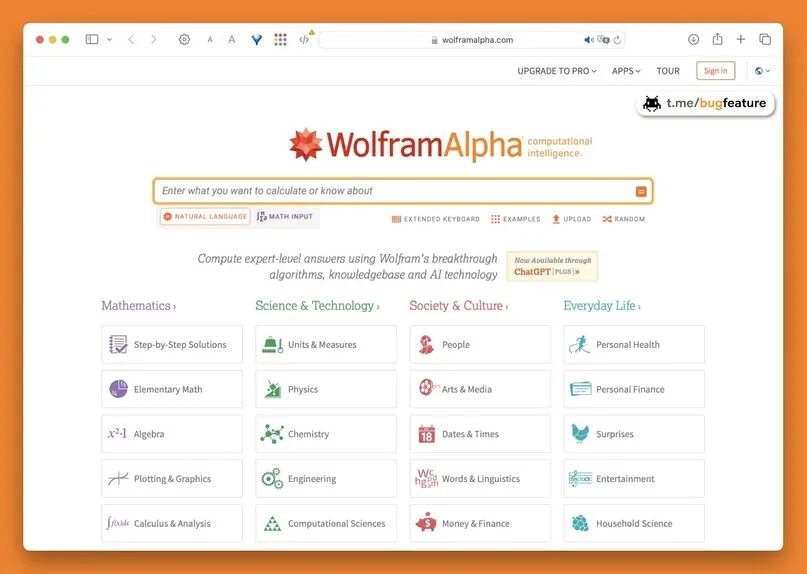Open Money & Finance piggy bank icon
The width and height of the screenshot is (807, 574).
click(x=426, y=523)
